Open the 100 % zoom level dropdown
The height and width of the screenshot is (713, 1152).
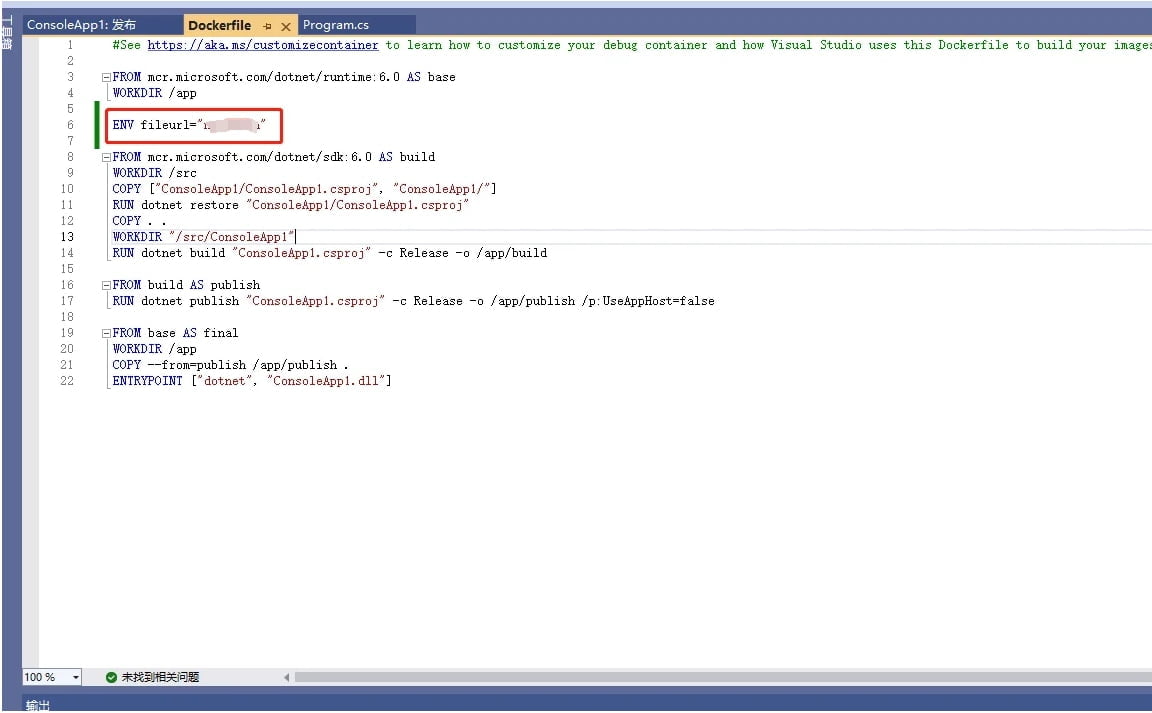tap(76, 677)
